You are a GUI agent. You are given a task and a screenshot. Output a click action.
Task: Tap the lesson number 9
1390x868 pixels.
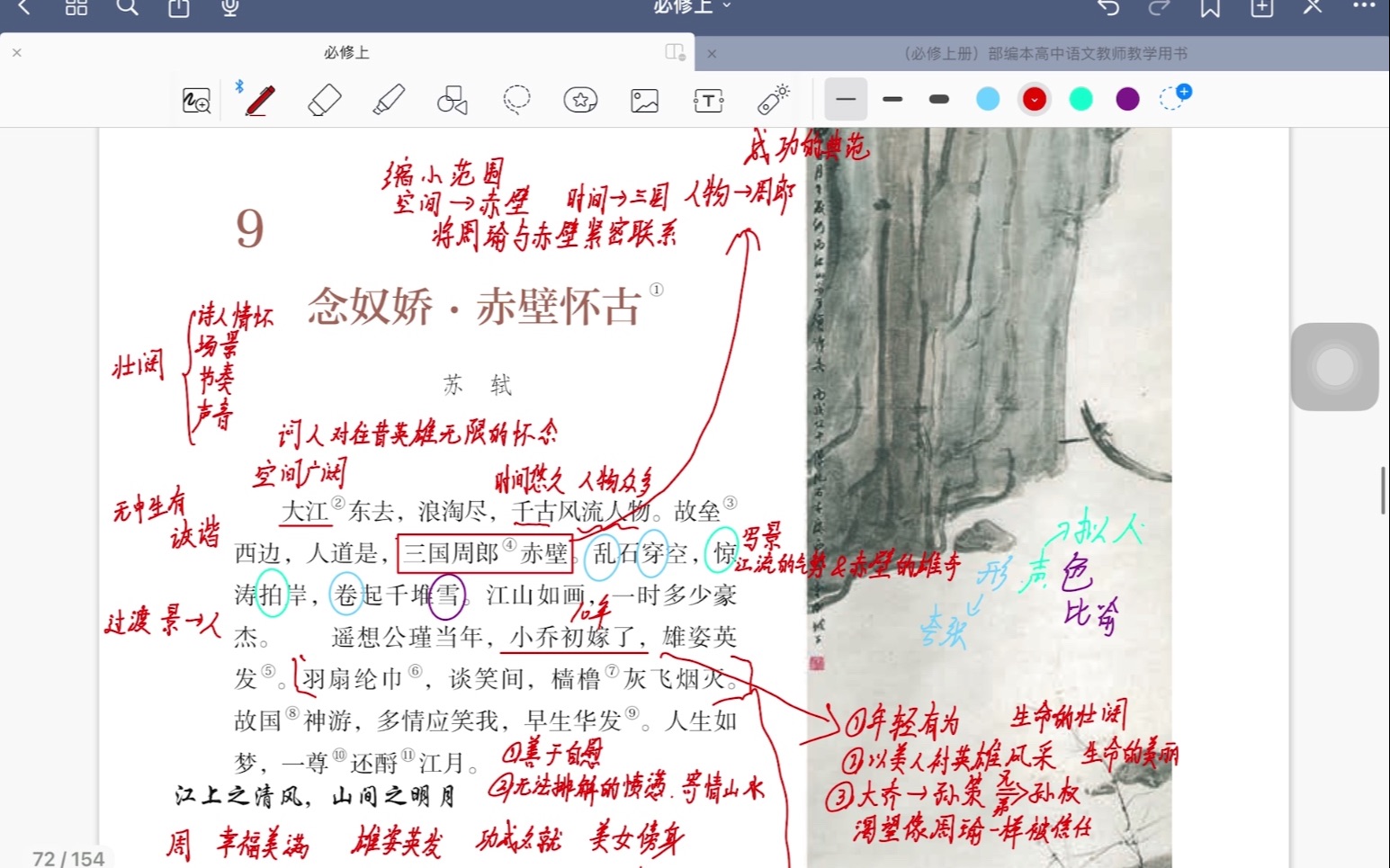250,229
